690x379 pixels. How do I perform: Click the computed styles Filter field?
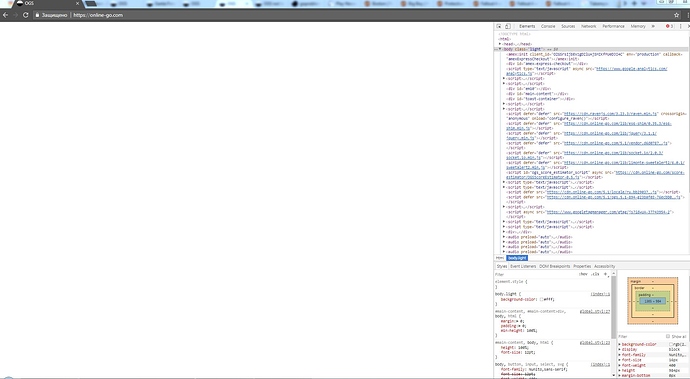coord(640,336)
